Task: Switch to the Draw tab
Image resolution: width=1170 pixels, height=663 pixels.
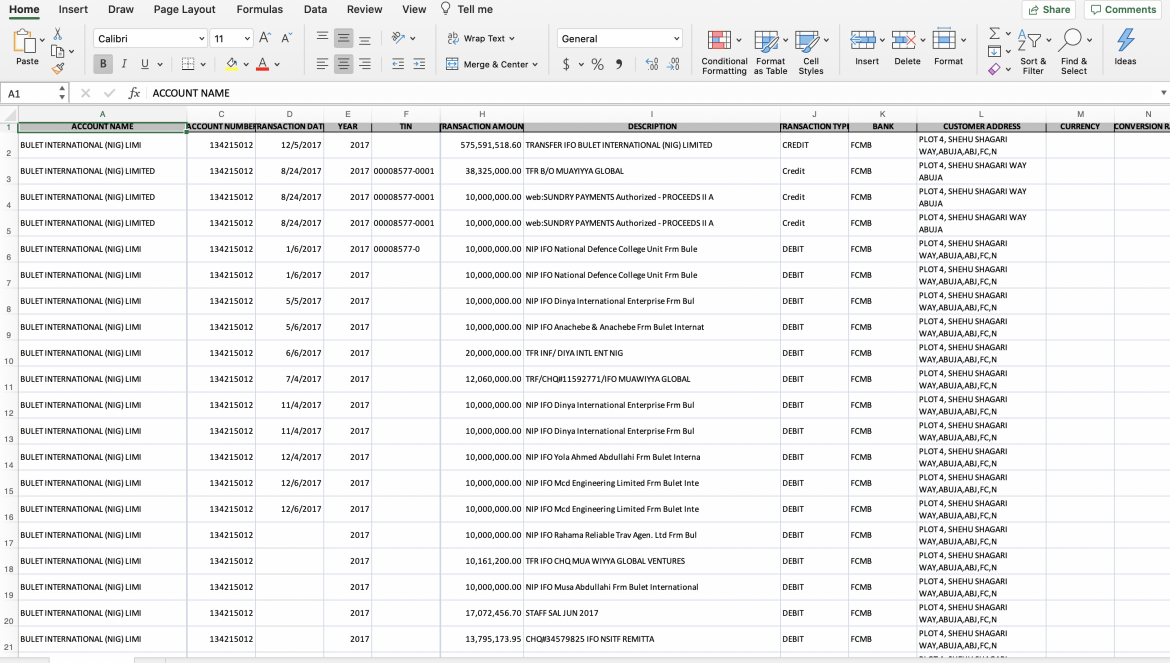Action: pos(121,10)
